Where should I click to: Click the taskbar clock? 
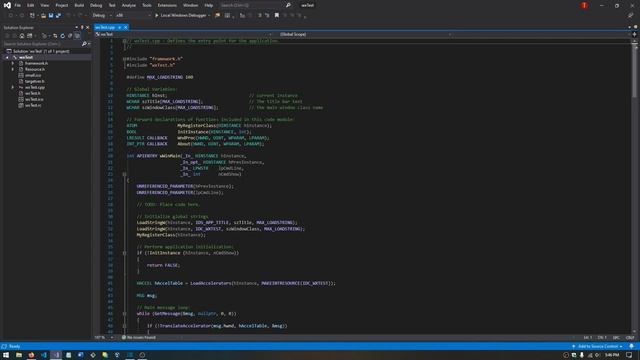tap(611, 355)
